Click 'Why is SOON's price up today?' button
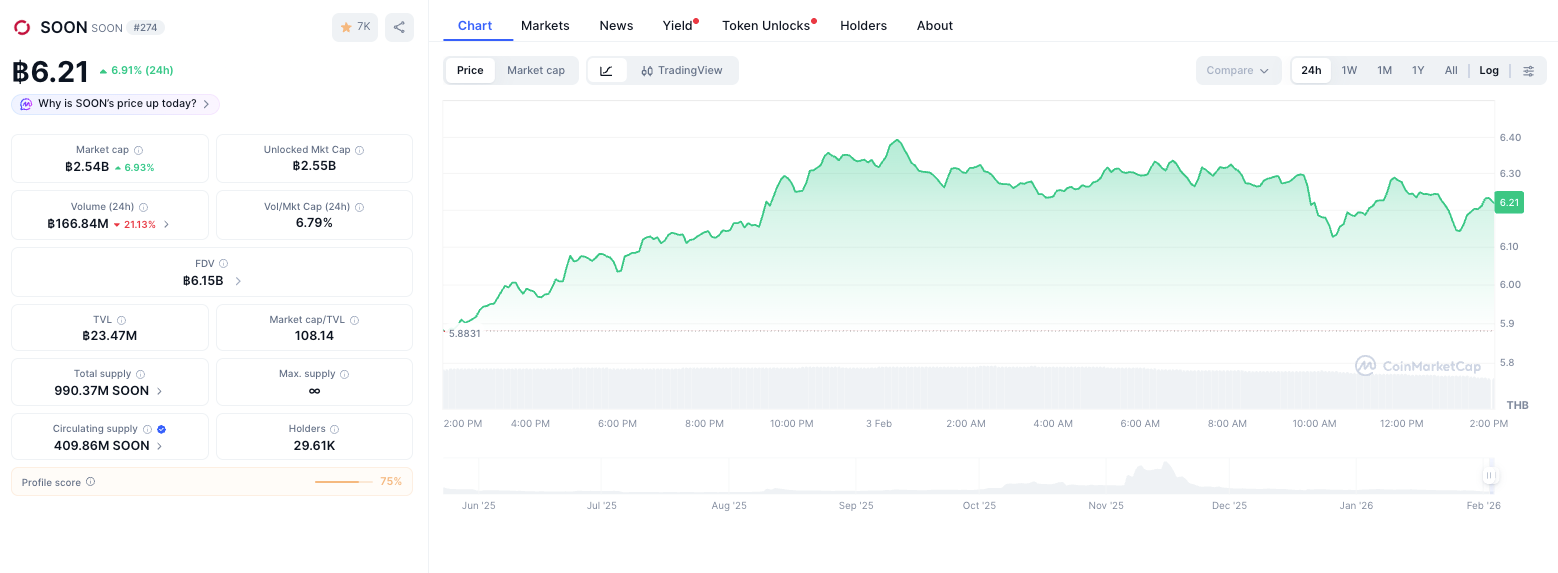This screenshot has height=573, width=1558. [x=115, y=104]
